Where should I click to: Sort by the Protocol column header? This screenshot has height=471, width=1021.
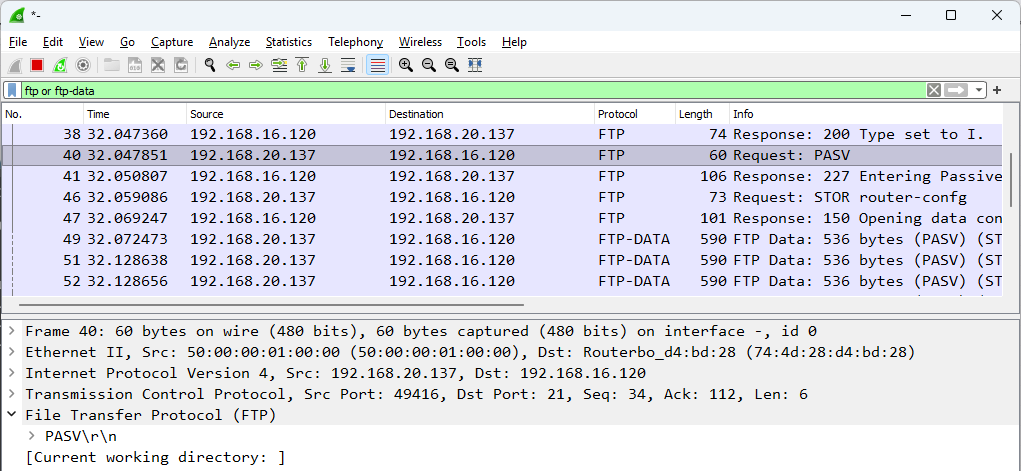(635, 114)
